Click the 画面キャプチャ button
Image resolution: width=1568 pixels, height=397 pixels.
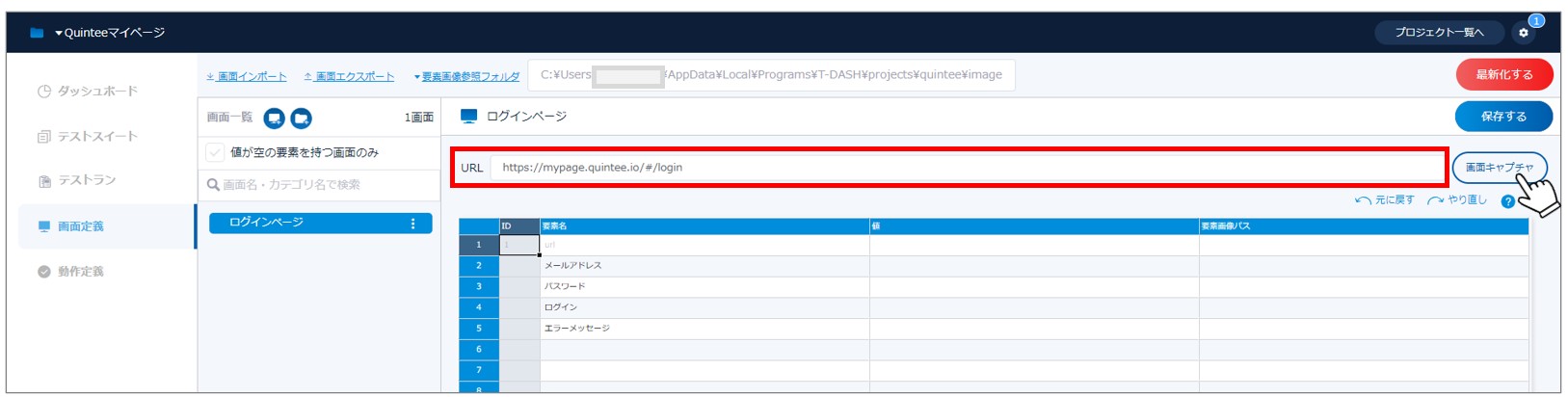(x=1499, y=168)
